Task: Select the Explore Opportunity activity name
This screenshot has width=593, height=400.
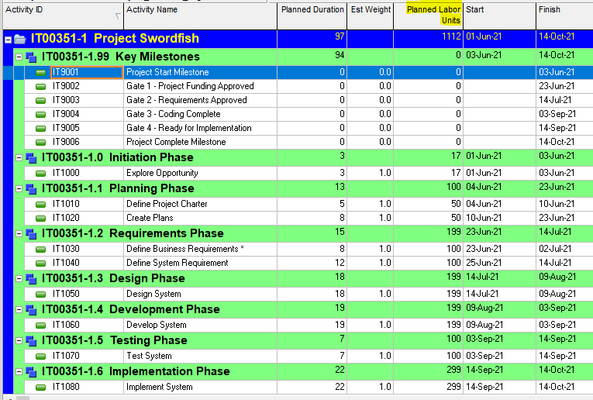Action: [x=162, y=173]
